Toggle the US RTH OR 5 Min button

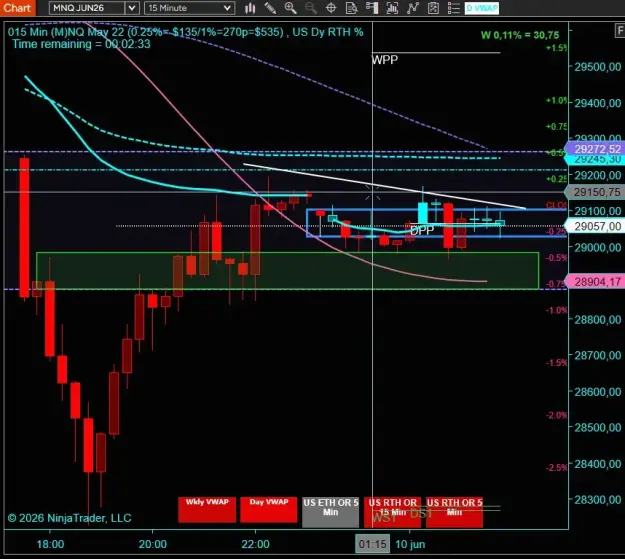tap(454, 512)
